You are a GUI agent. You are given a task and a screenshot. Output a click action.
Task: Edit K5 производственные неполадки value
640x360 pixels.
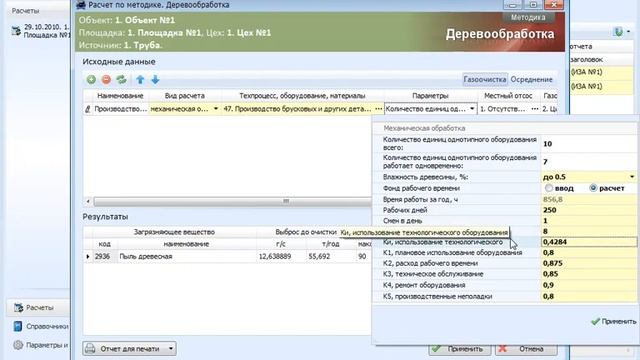click(x=589, y=296)
